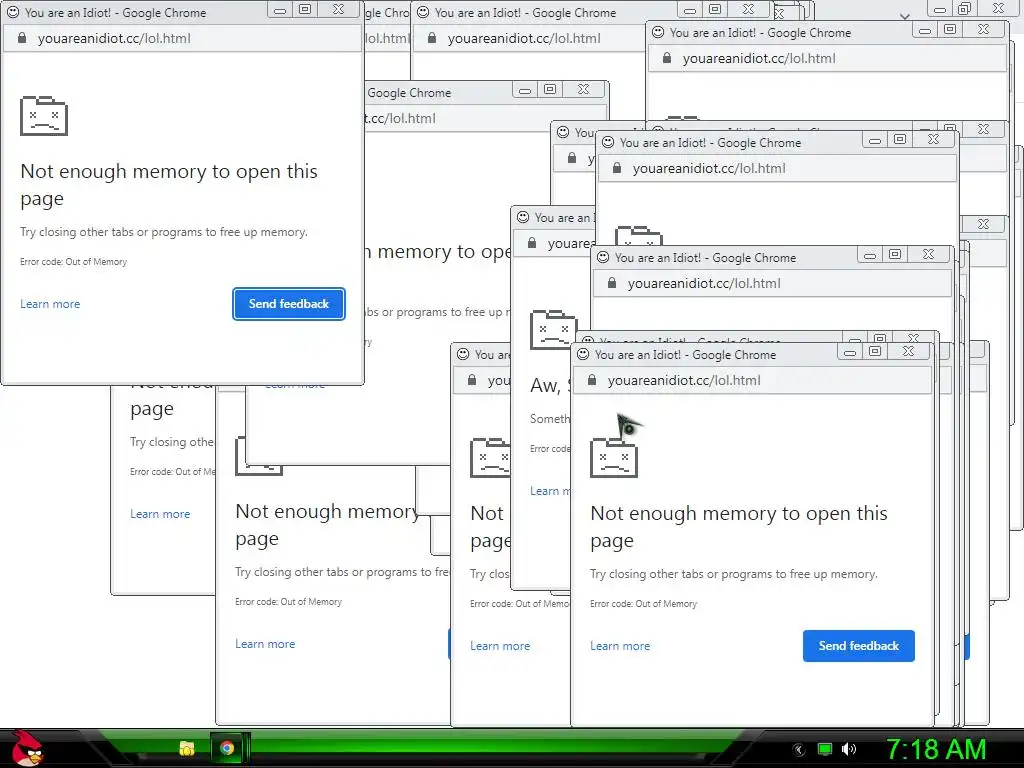Focus the top-left window's youareanidiot.cc address field
The height and width of the screenshot is (768, 1024).
pyautogui.click(x=182, y=39)
